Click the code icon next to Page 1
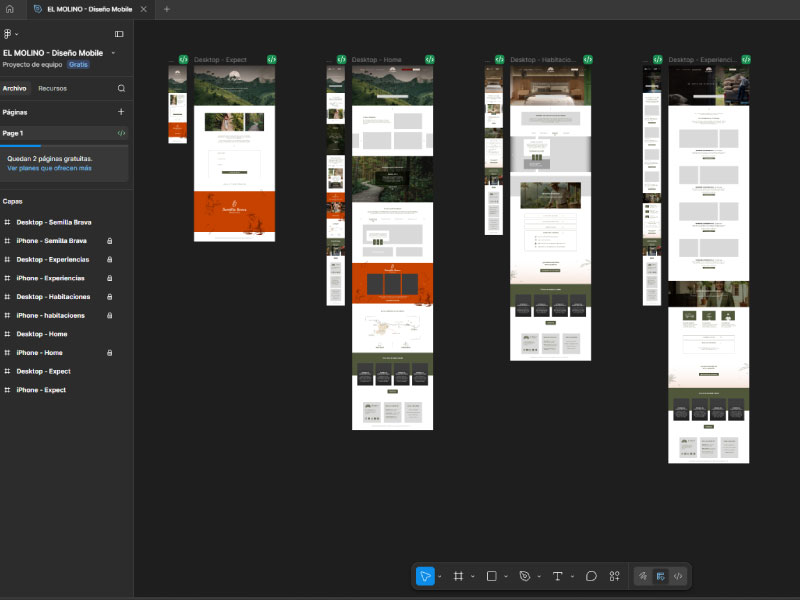 pyautogui.click(x=121, y=133)
